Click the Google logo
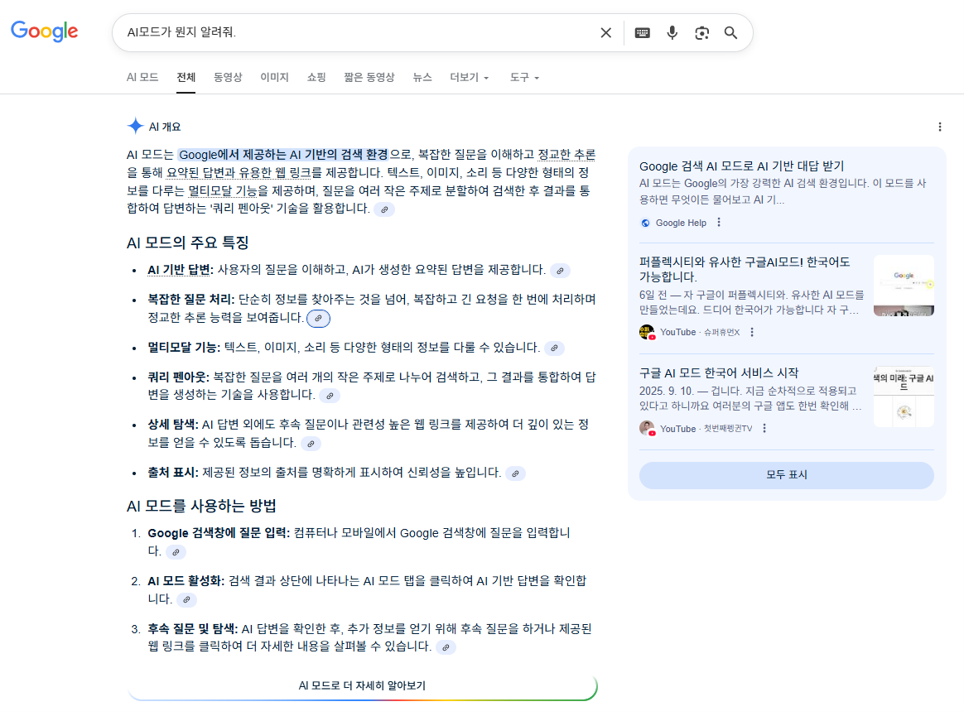The image size is (964, 712). (44, 31)
